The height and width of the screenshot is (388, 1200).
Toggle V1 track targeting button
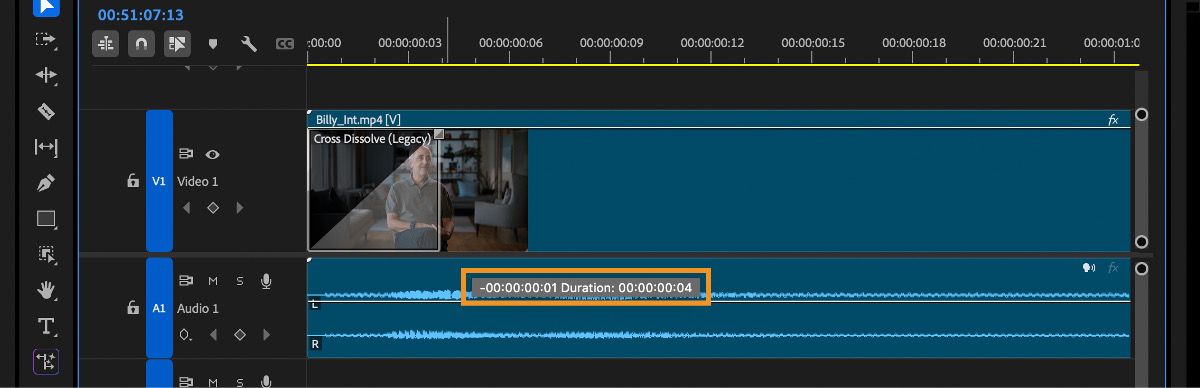point(159,181)
